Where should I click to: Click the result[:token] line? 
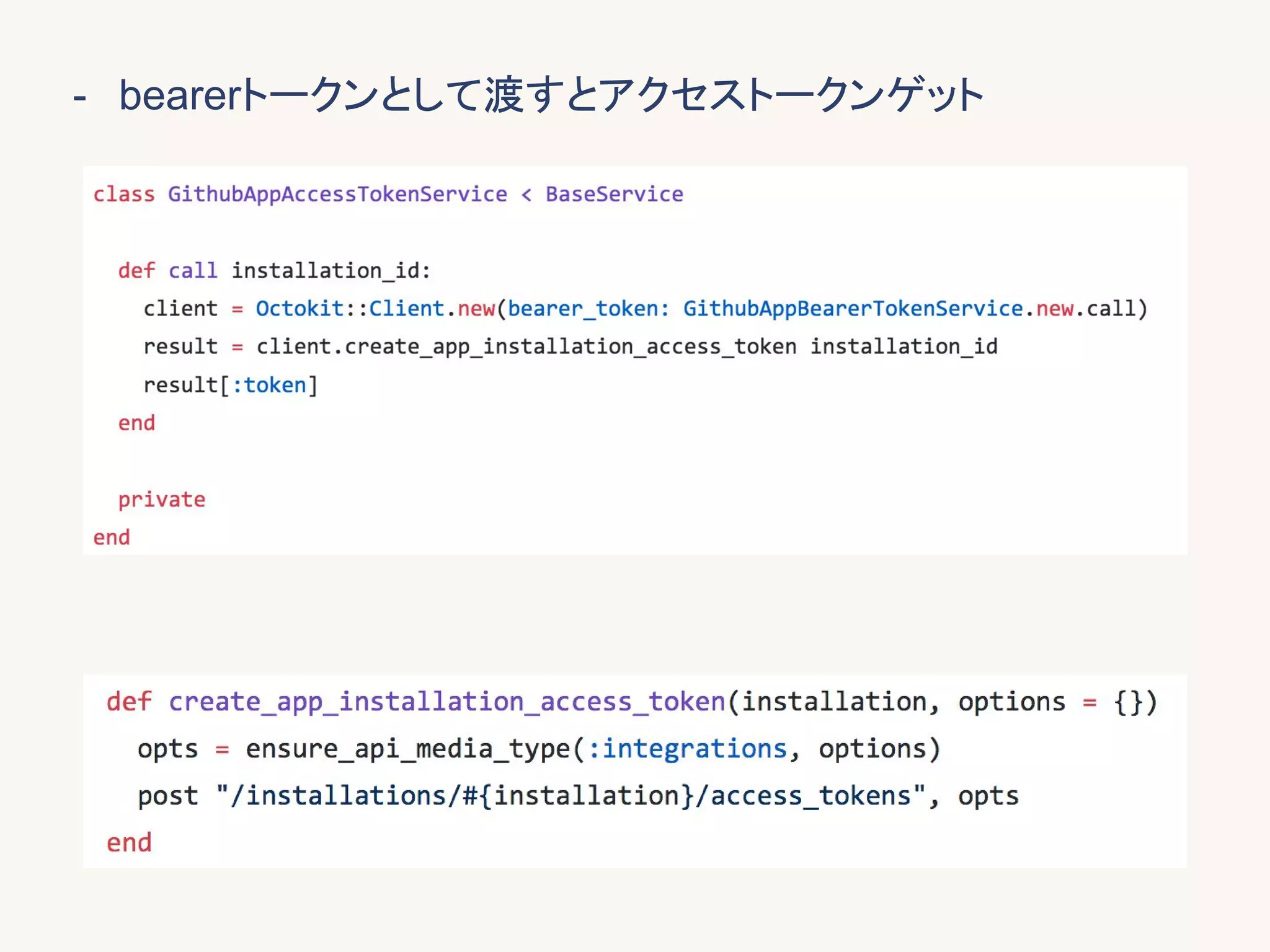[230, 385]
